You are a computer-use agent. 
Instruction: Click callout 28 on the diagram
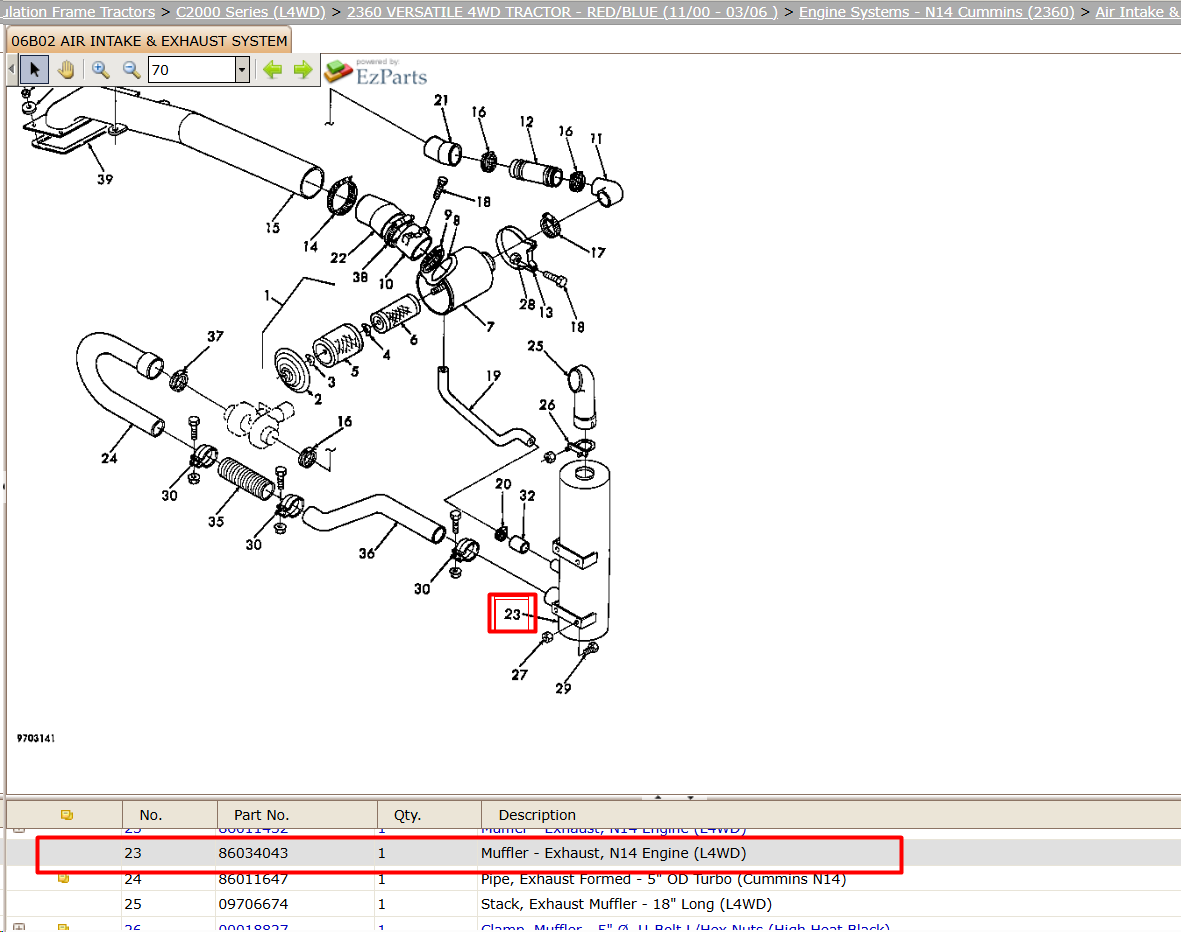coord(526,304)
